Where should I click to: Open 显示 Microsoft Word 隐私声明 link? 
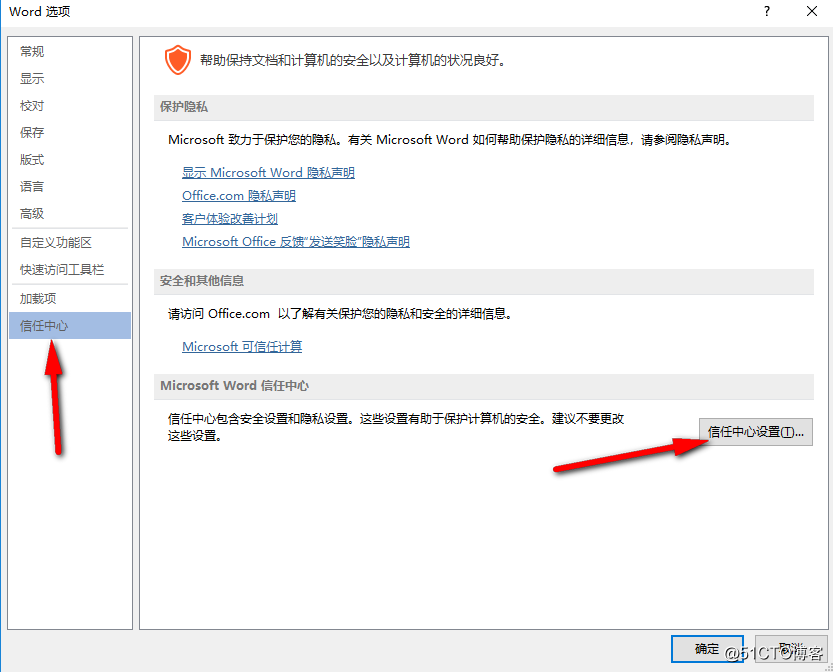coord(268,173)
